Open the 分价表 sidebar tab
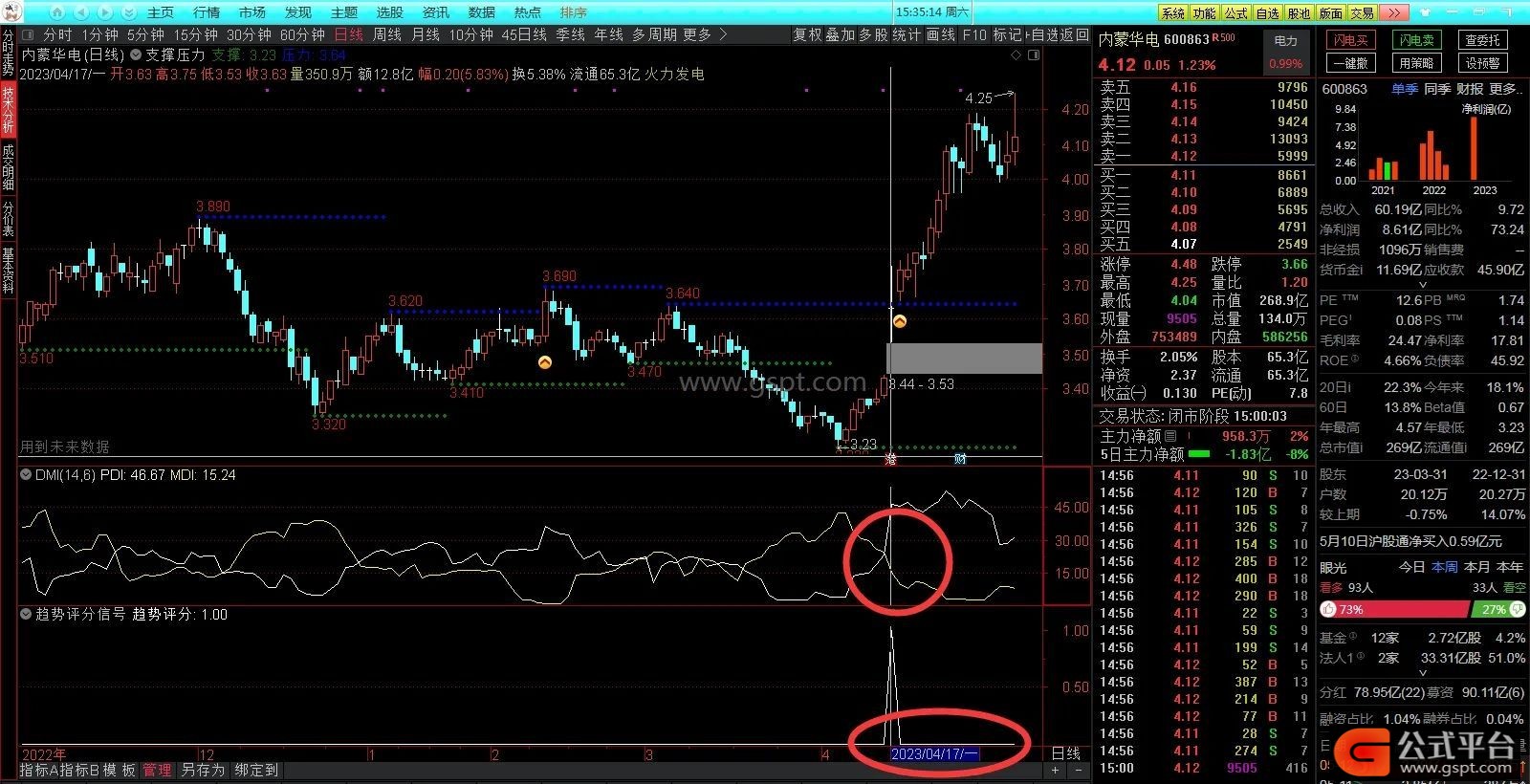The height and width of the screenshot is (784, 1530). pos(8,219)
